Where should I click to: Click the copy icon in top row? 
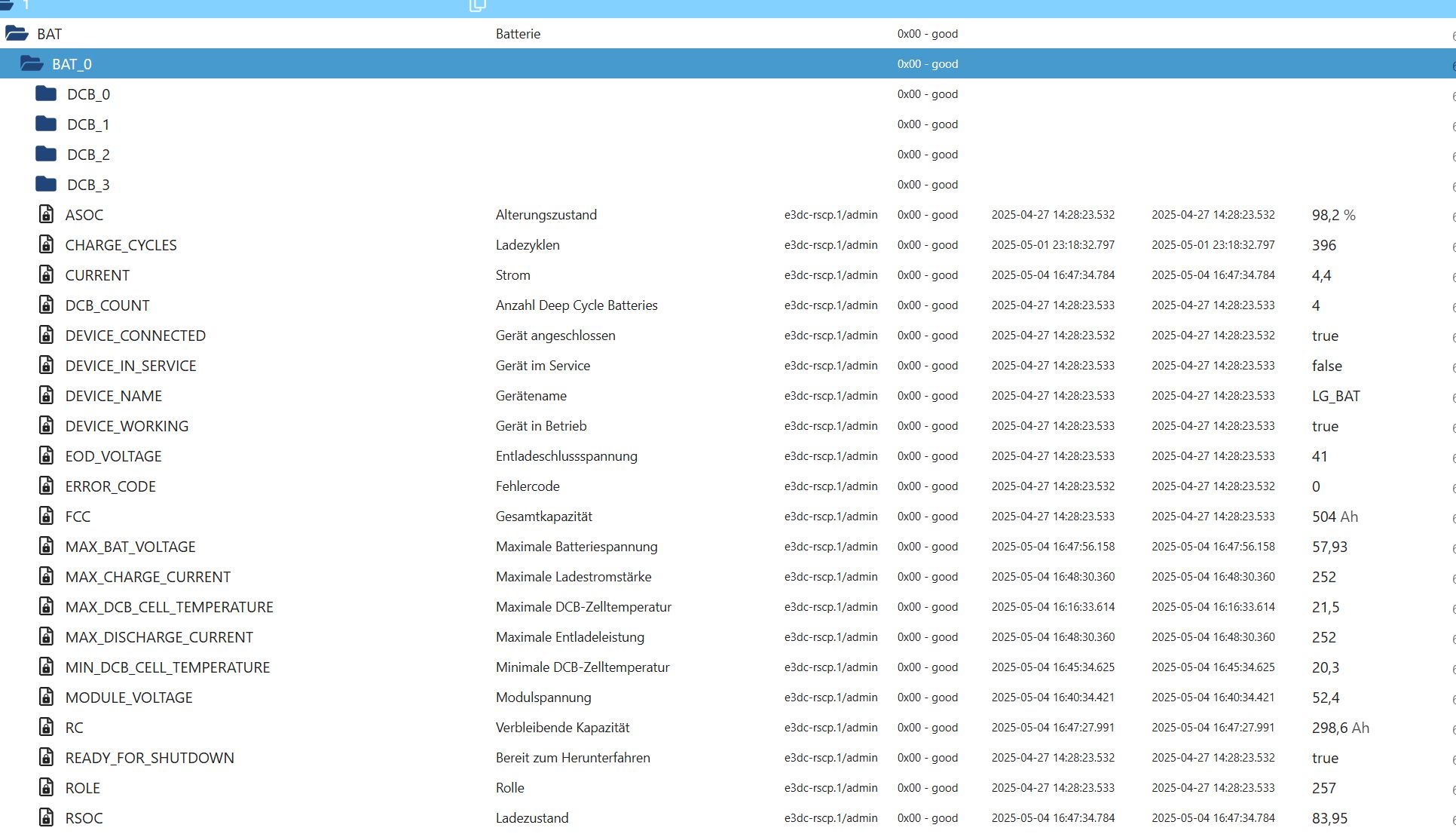478,5
